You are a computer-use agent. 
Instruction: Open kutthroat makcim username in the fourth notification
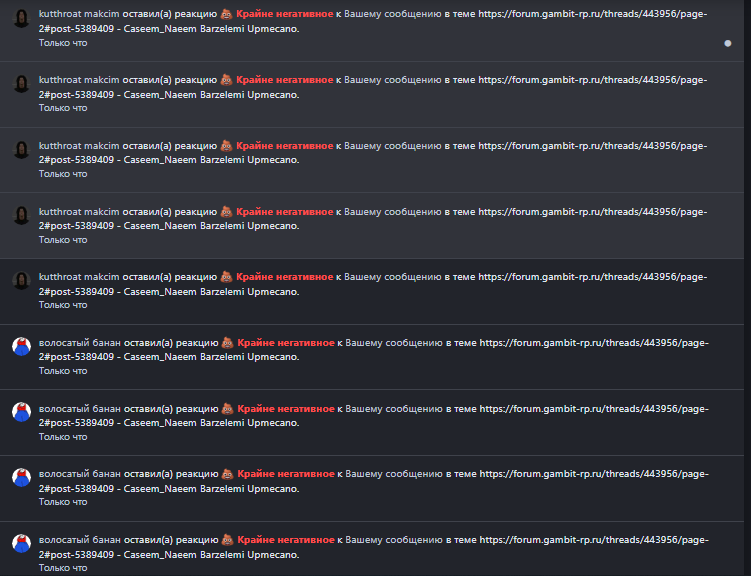[x=79, y=212]
